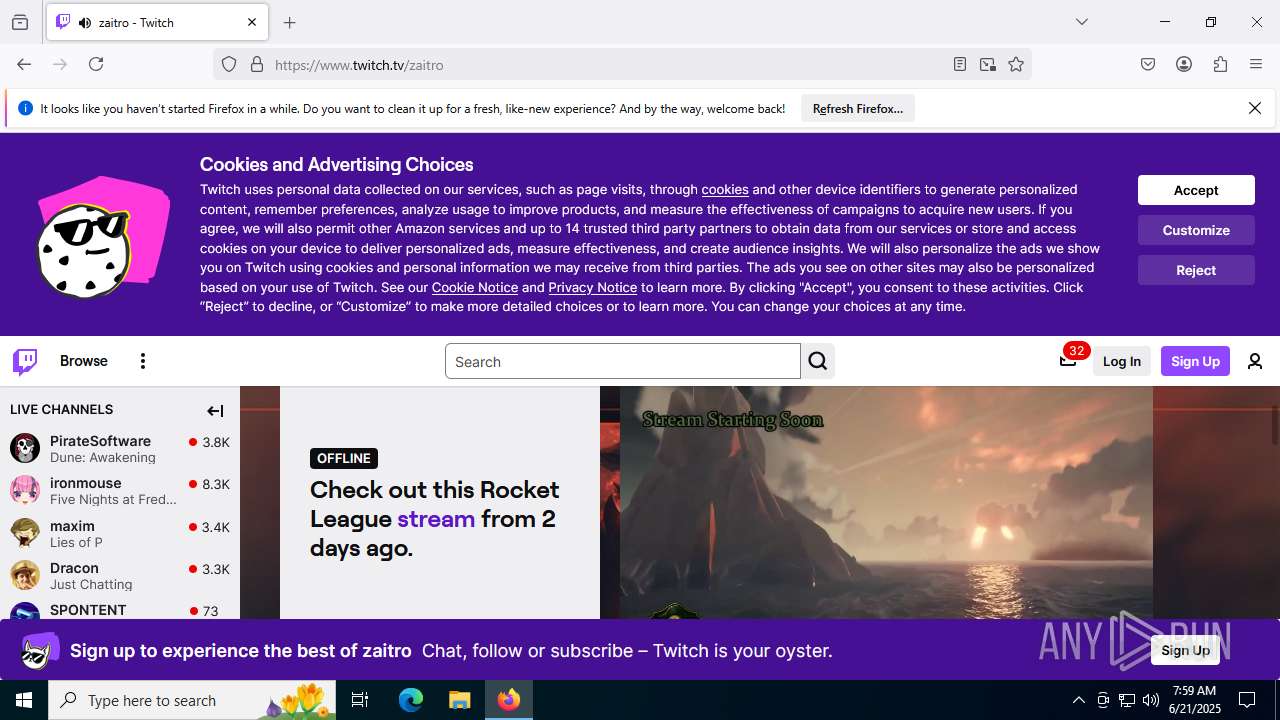Click the Refresh Firefox button

tap(858, 108)
